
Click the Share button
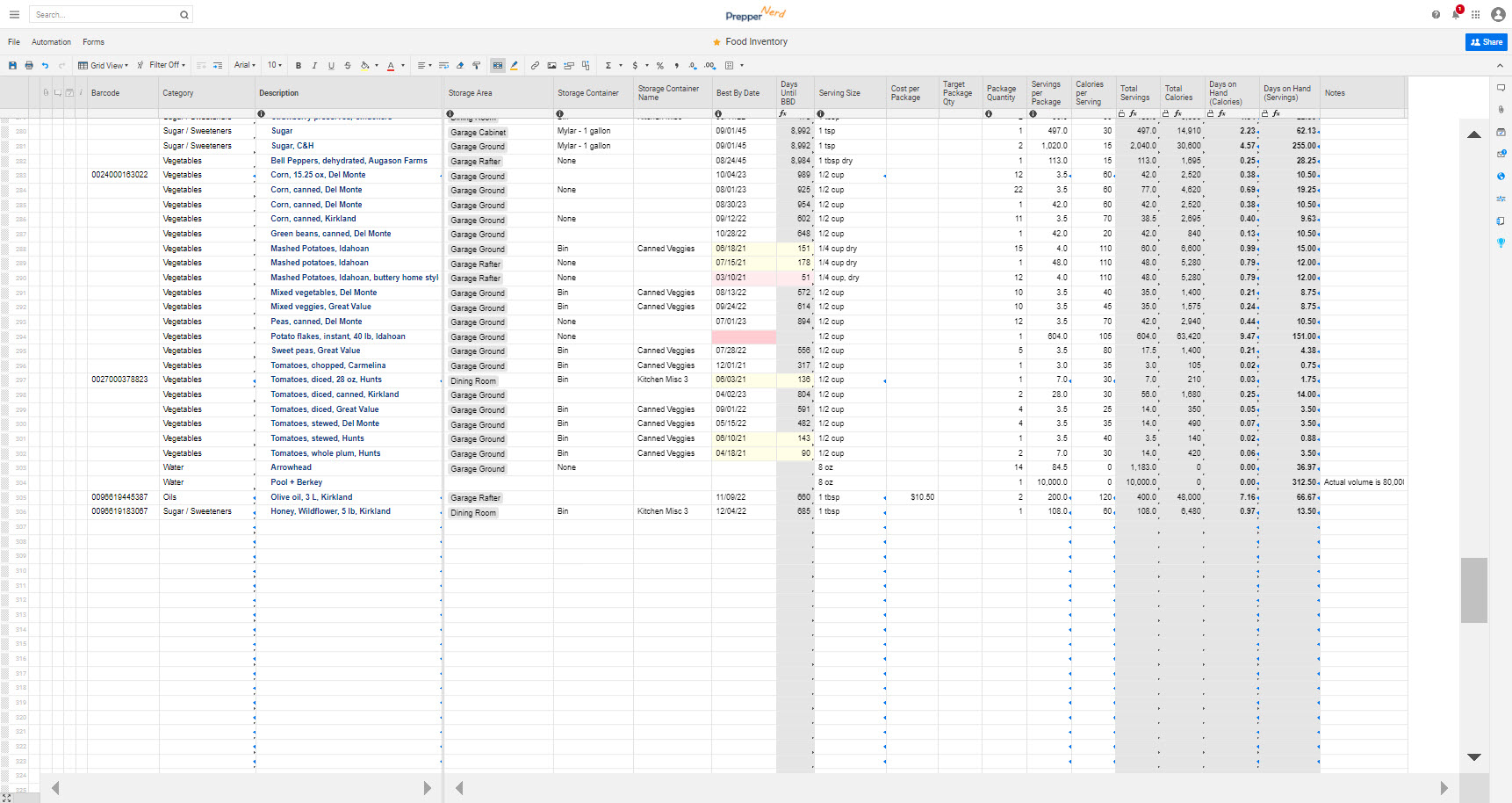[x=1486, y=41]
